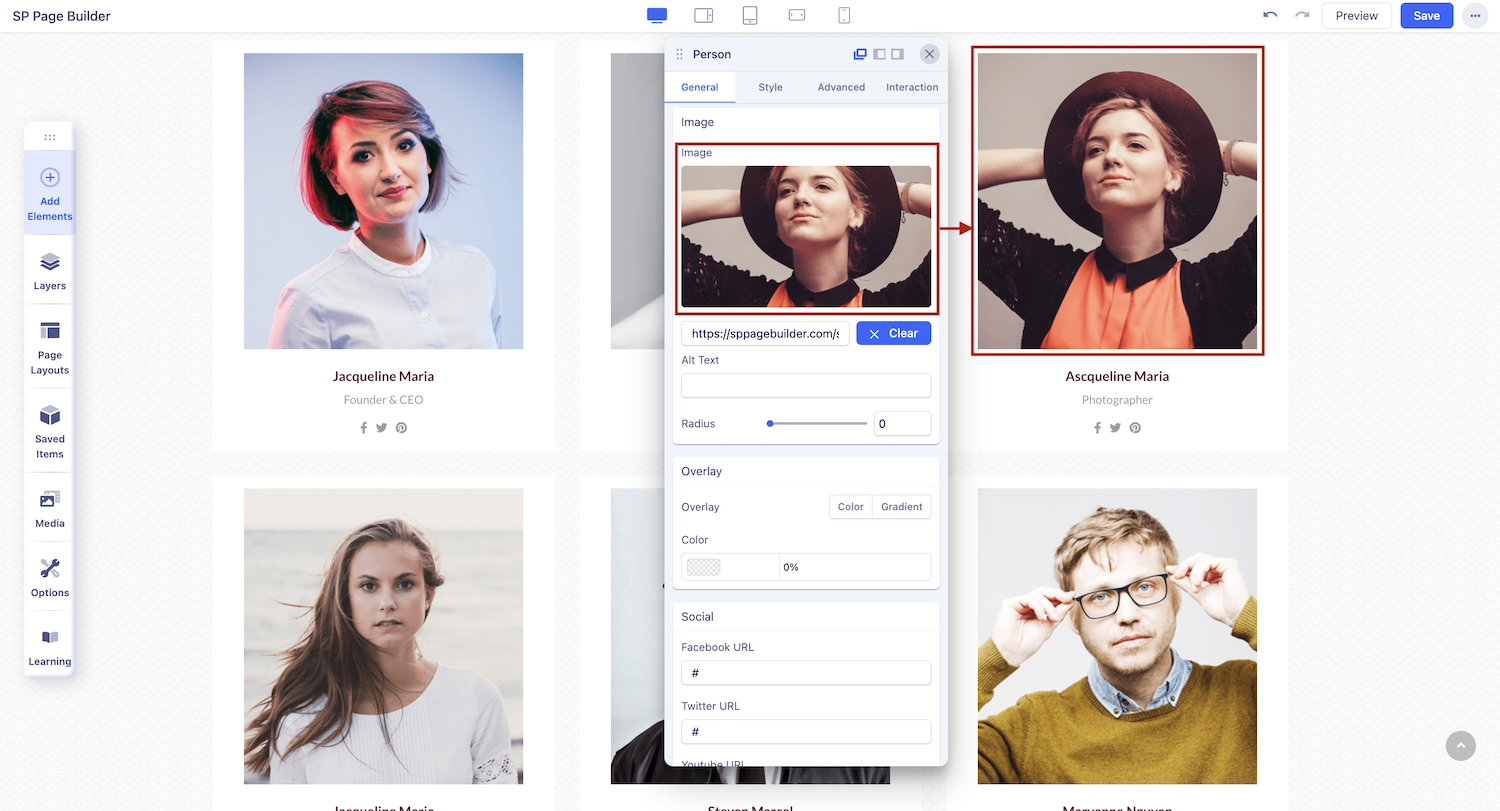The width and height of the screenshot is (1500, 811).
Task: Open Saved Items in sidebar
Action: [x=50, y=430]
